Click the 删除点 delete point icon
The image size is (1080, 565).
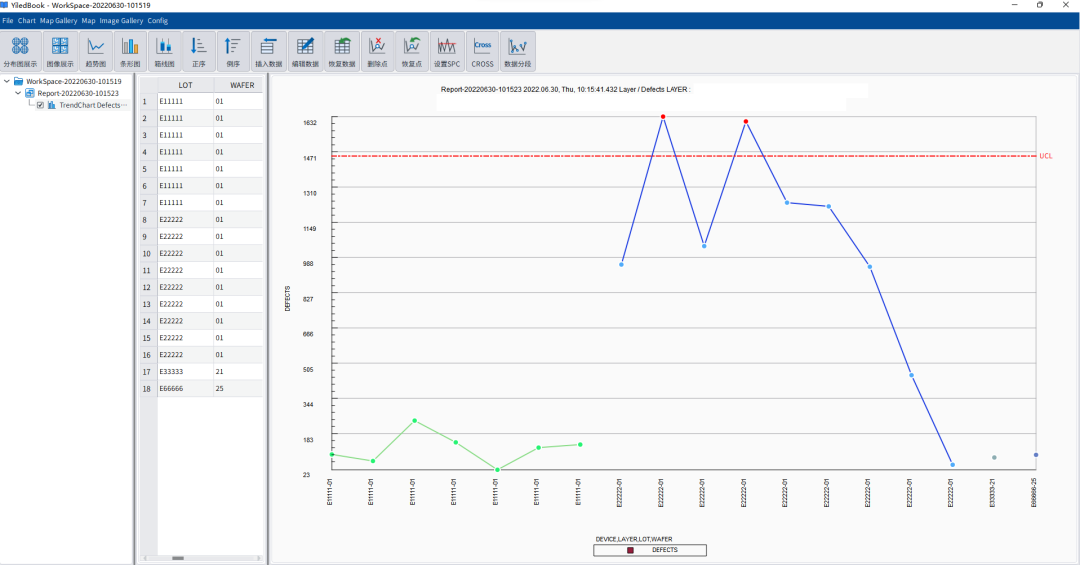tap(377, 50)
